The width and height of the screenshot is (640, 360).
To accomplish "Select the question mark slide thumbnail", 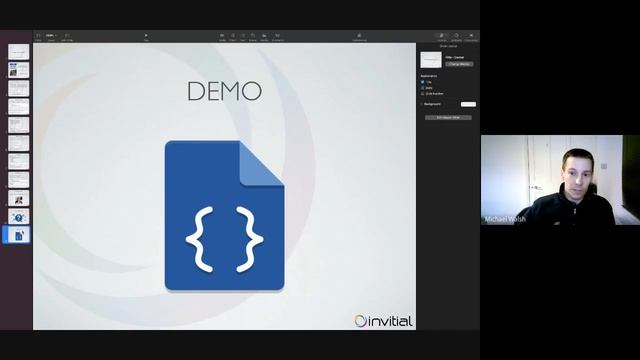I will point(19,216).
